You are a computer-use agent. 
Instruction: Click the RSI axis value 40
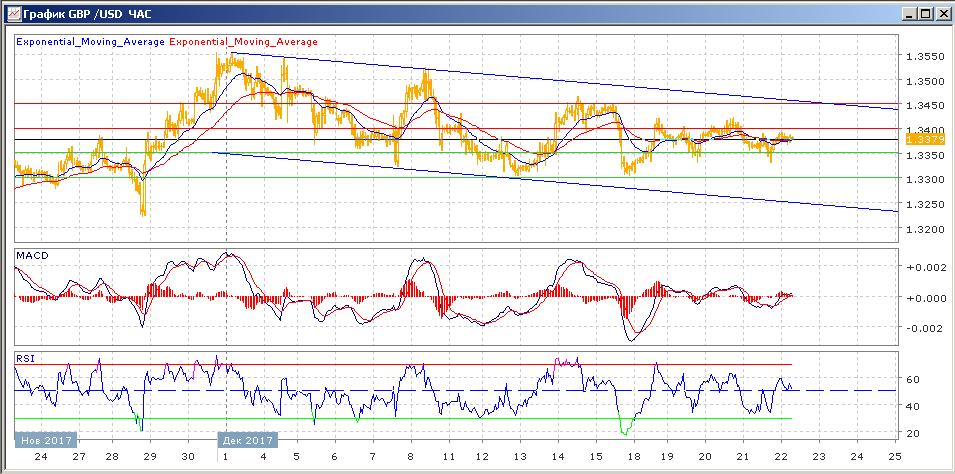coord(913,406)
